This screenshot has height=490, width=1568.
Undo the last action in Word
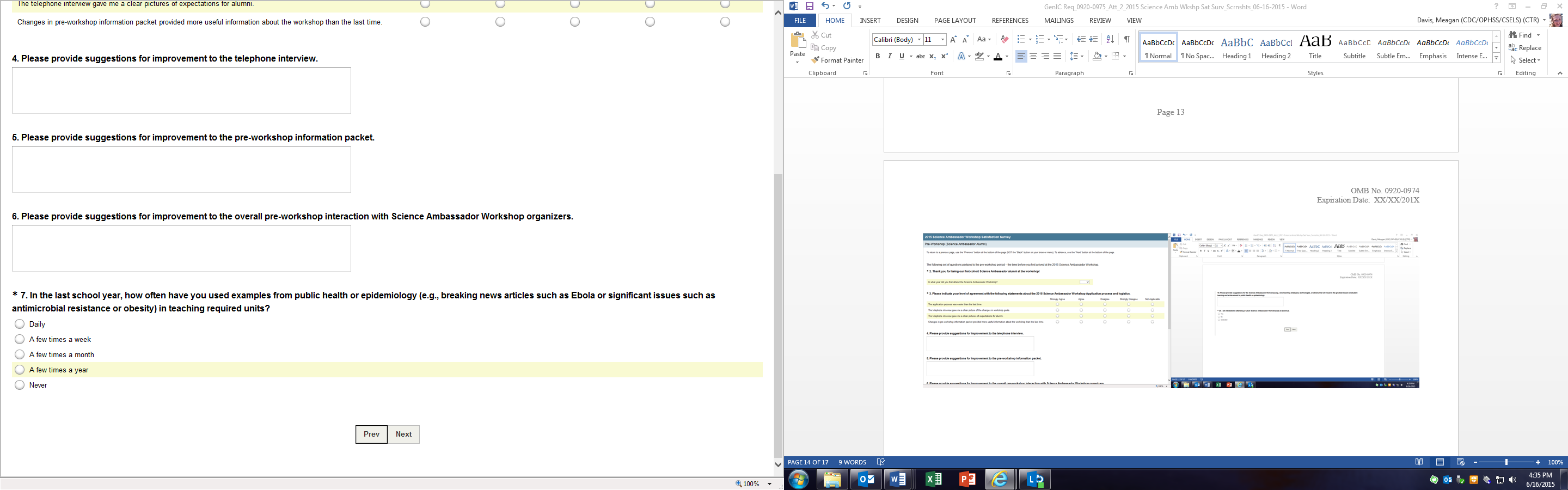(x=825, y=6)
